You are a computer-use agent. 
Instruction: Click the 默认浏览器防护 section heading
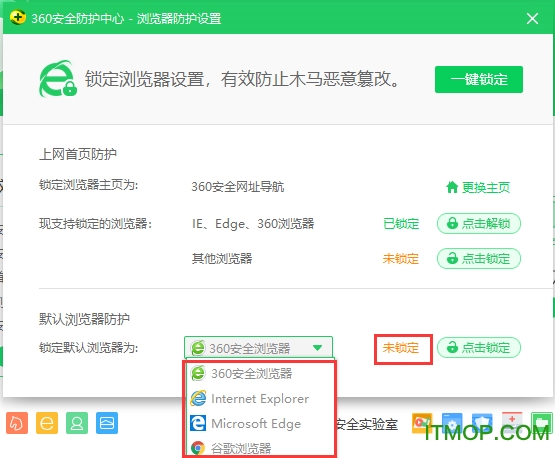84,319
